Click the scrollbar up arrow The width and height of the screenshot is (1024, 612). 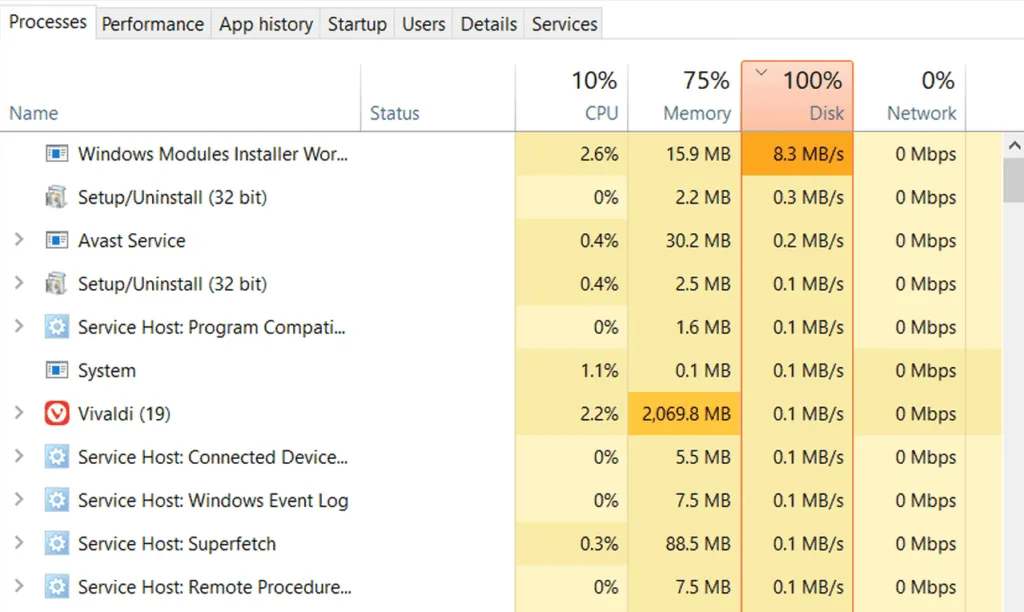click(1013, 146)
